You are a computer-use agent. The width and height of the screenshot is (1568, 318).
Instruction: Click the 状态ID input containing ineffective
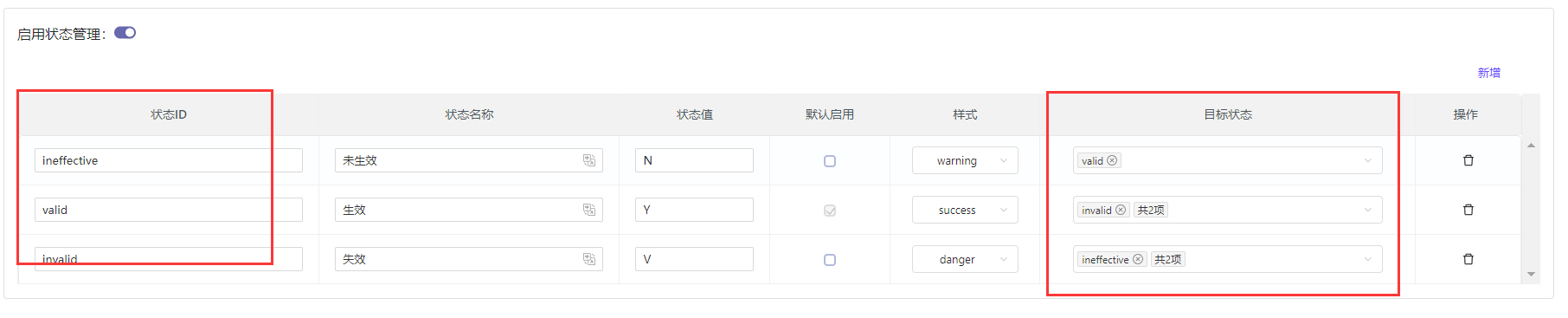click(169, 160)
